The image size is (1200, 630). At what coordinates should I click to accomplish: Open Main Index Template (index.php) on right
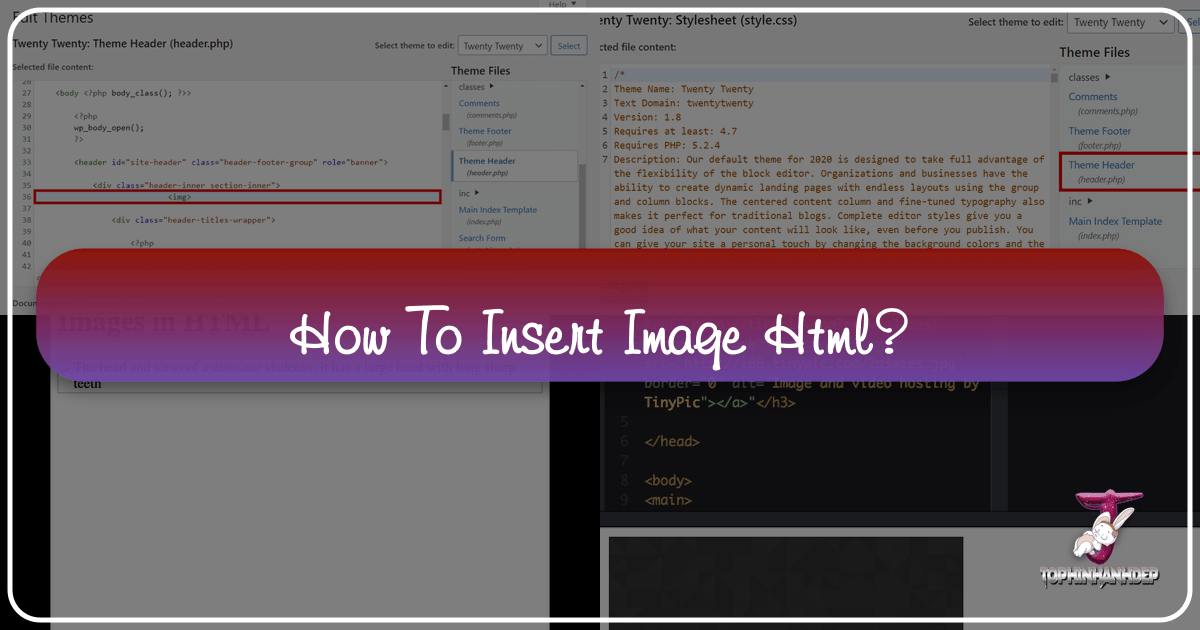tap(1116, 222)
